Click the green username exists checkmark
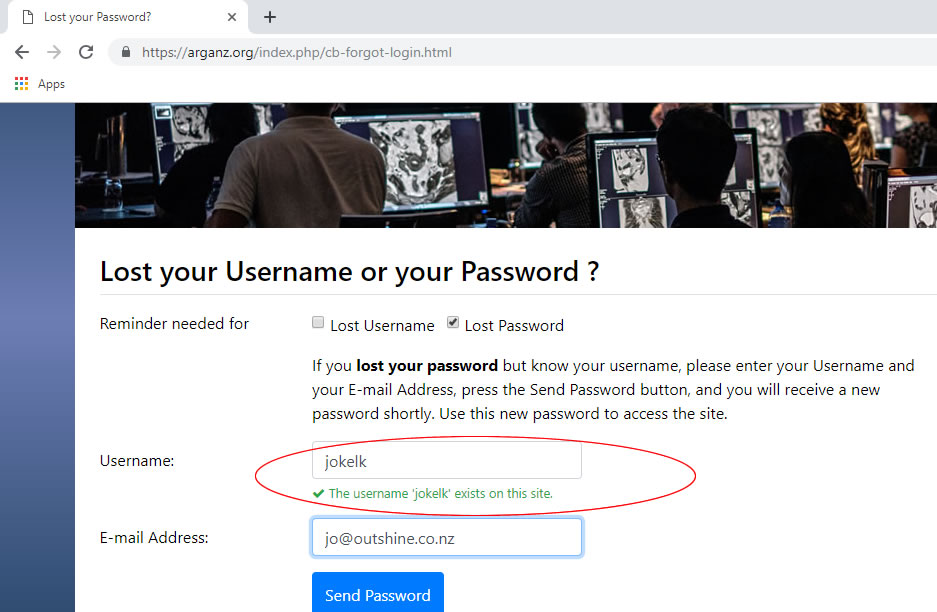The height and width of the screenshot is (612, 937). (x=319, y=494)
